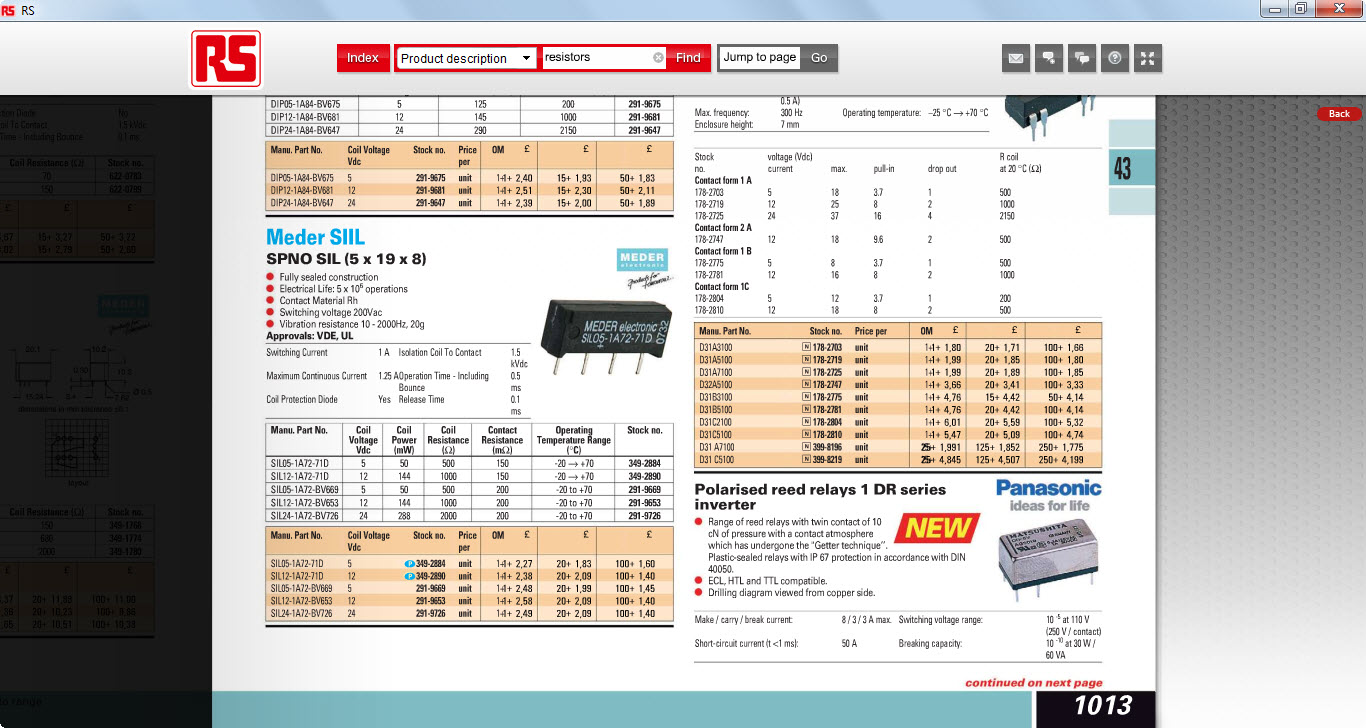1366x728 pixels.
Task: Expand the Product description dropdown
Action: (527, 58)
